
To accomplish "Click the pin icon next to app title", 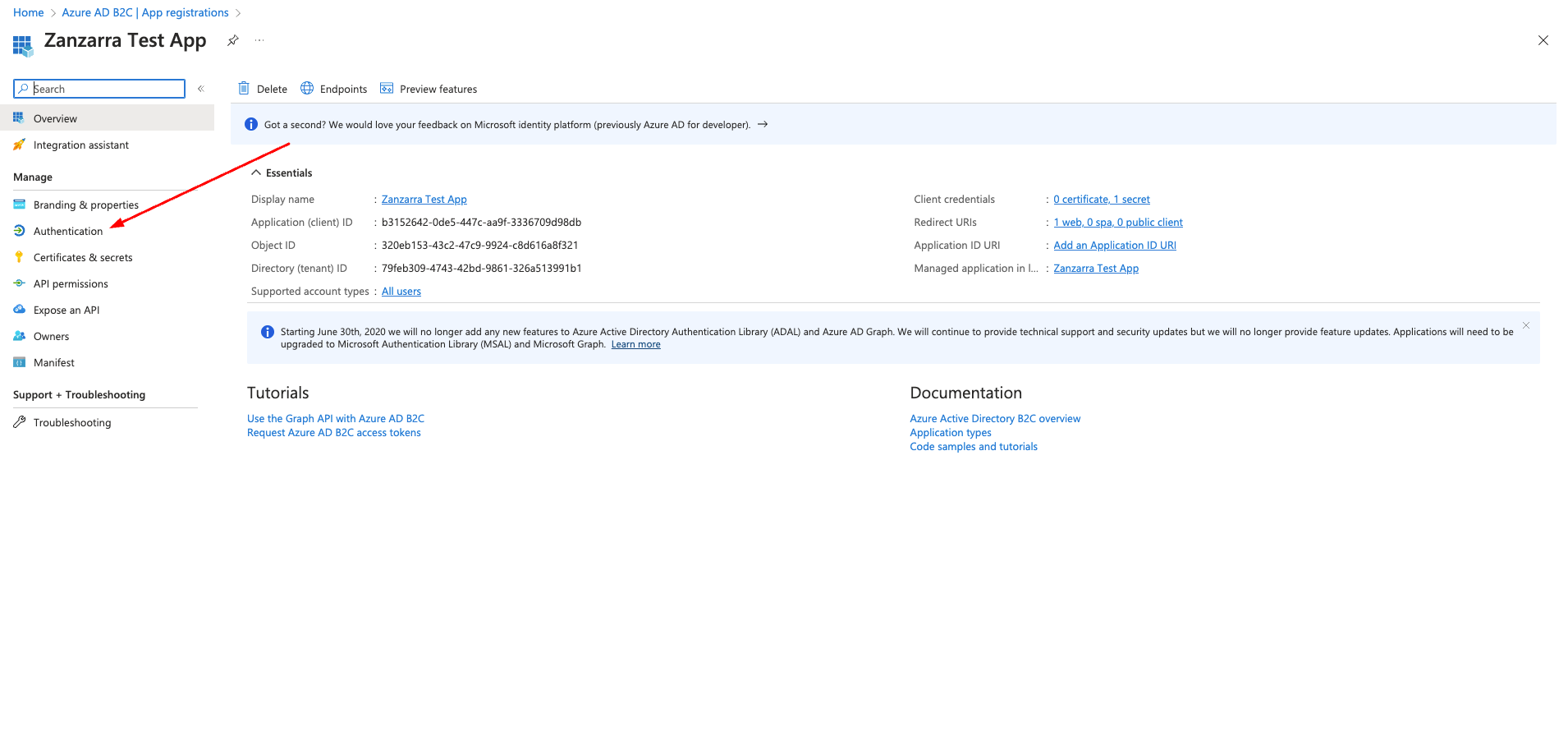I will (x=233, y=40).
